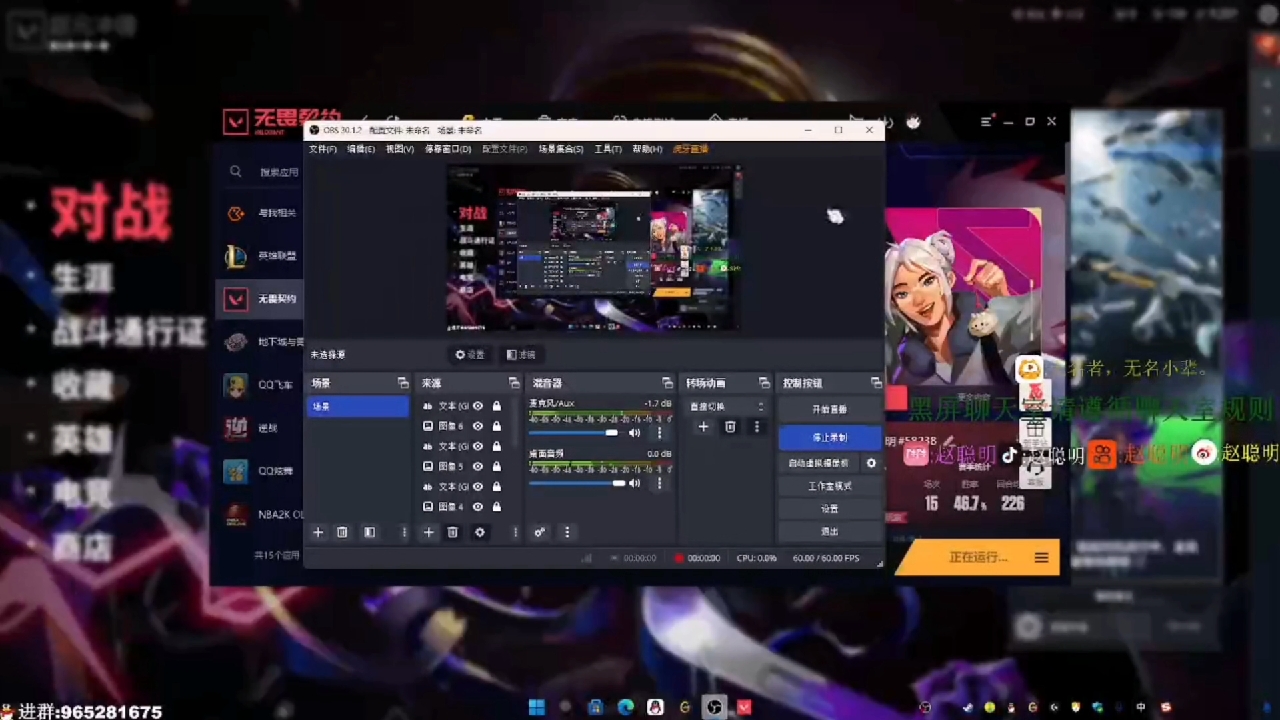The height and width of the screenshot is (720, 1280).
Task: Unlock the 图像 5 source lock
Action: coord(496,466)
